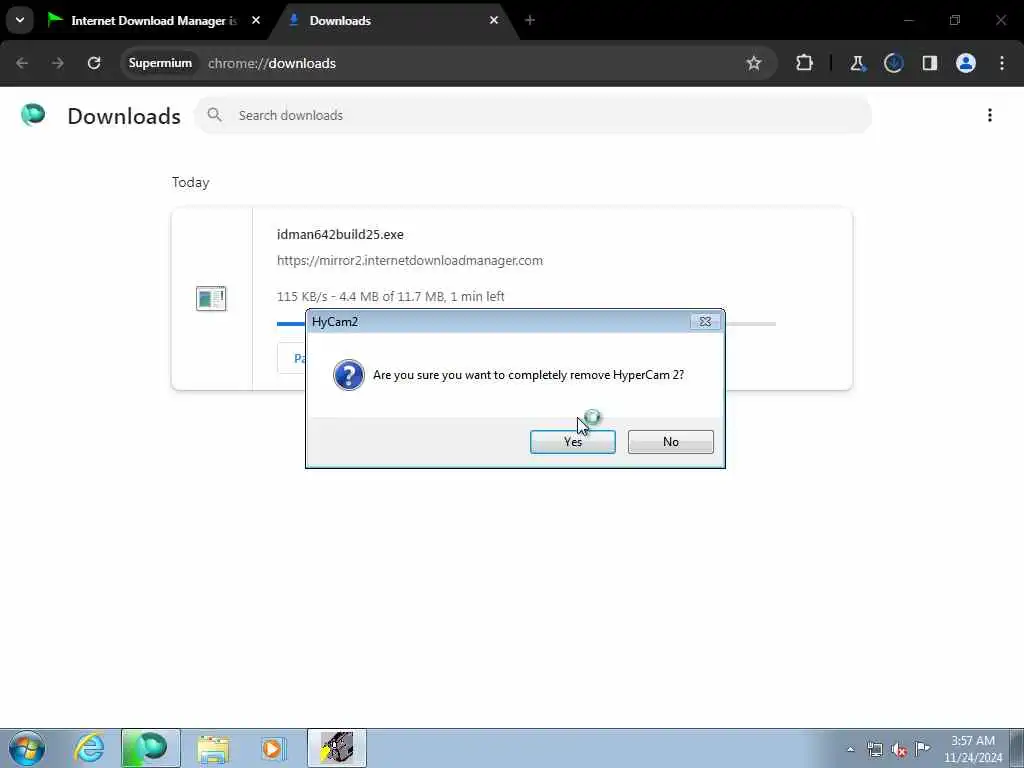Open Windows Explorer from the taskbar
This screenshot has width=1024, height=768.
pos(212,748)
